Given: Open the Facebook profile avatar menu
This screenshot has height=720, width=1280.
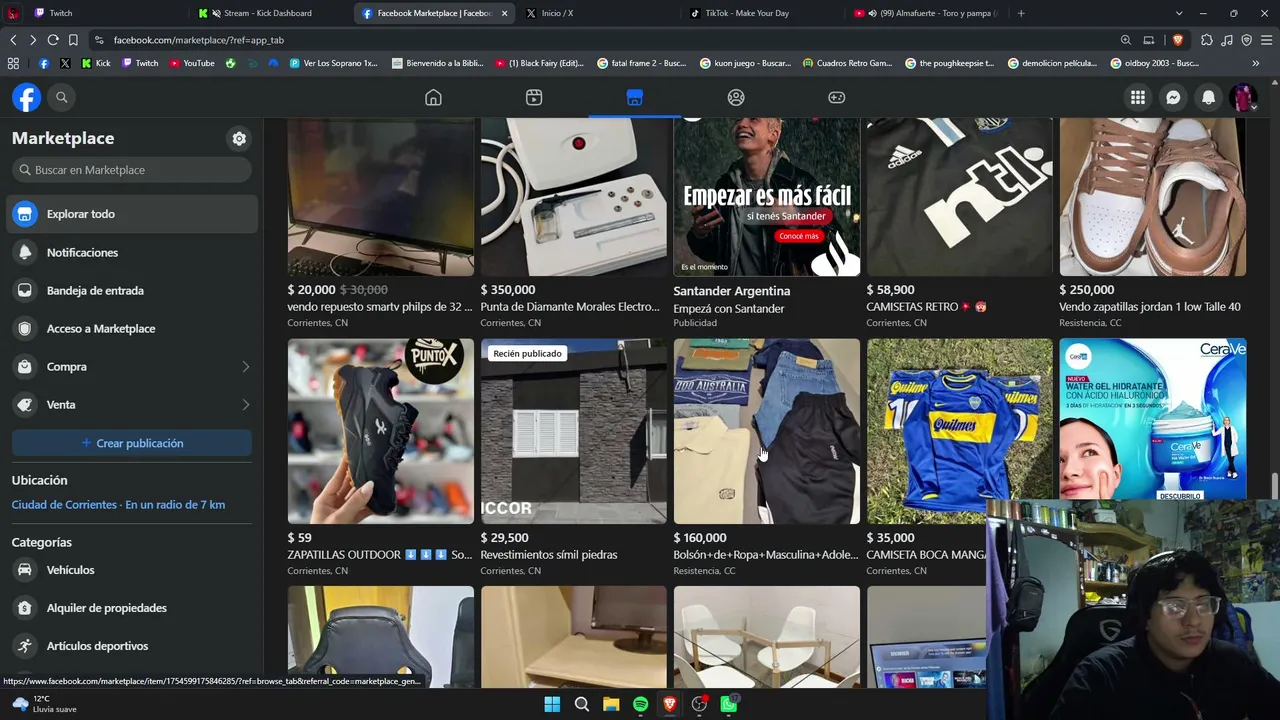Looking at the screenshot, I should [x=1243, y=97].
